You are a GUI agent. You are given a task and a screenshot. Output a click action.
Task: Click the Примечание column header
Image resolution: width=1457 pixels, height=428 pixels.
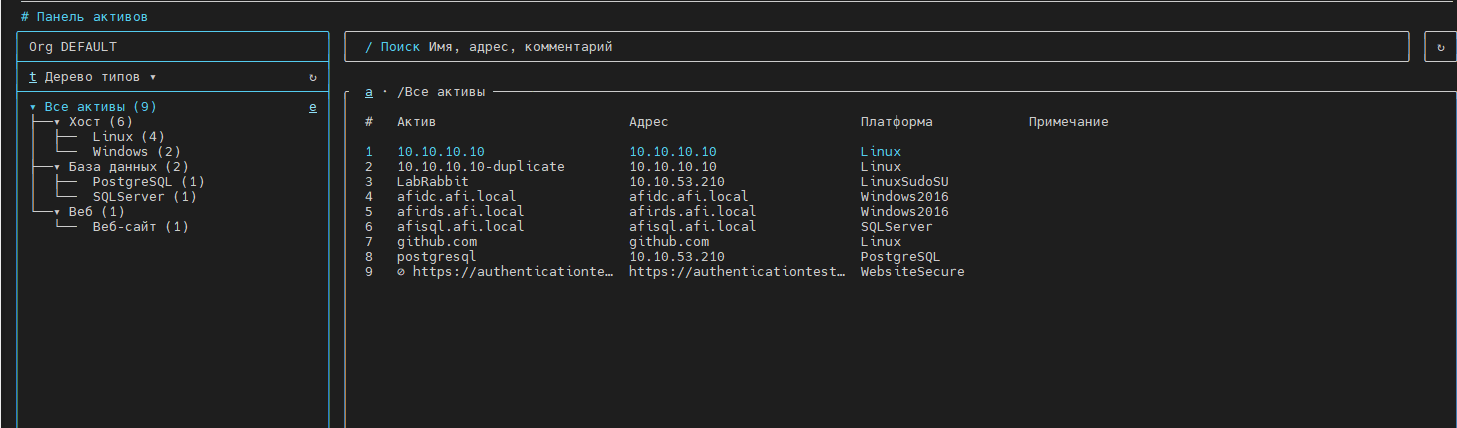[x=1069, y=122]
